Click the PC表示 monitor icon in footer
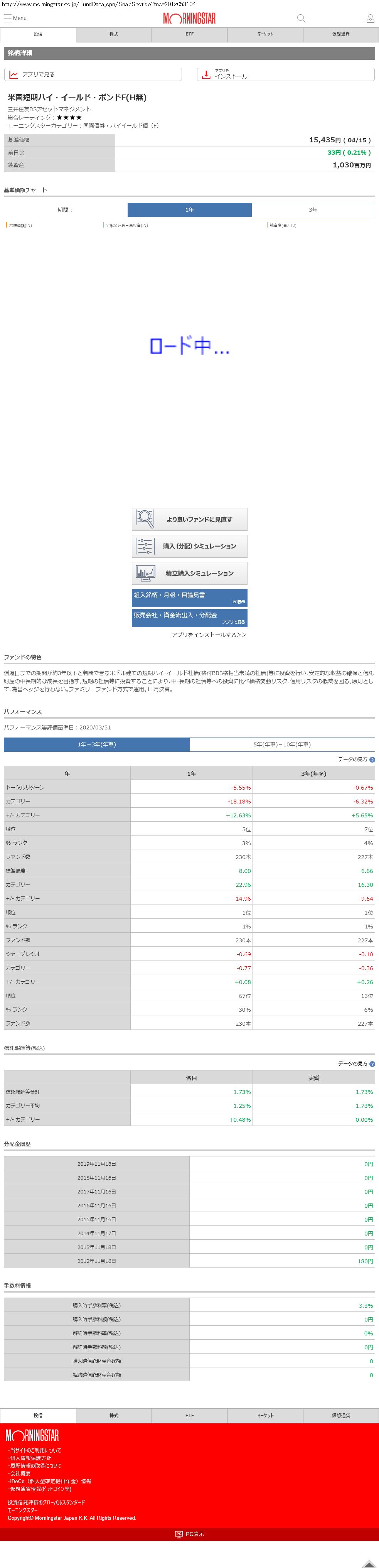This screenshot has width=379, height=1568. (179, 1534)
